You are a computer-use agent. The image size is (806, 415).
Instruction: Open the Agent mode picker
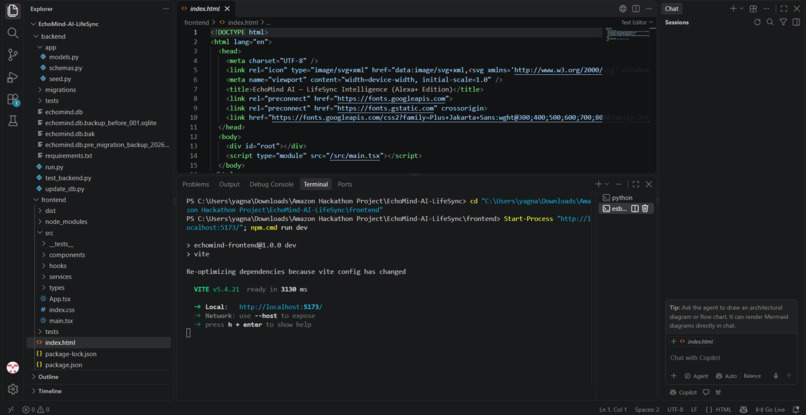click(696, 376)
